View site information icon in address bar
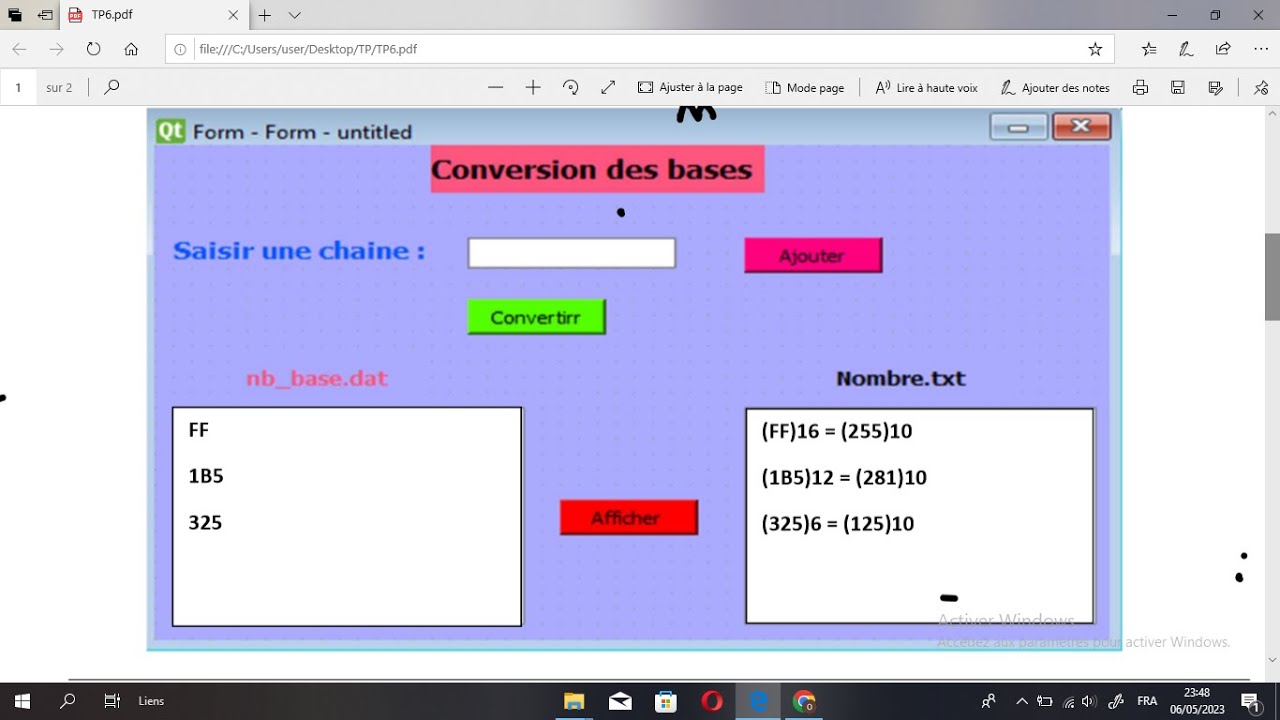This screenshot has width=1280, height=720. (180, 49)
